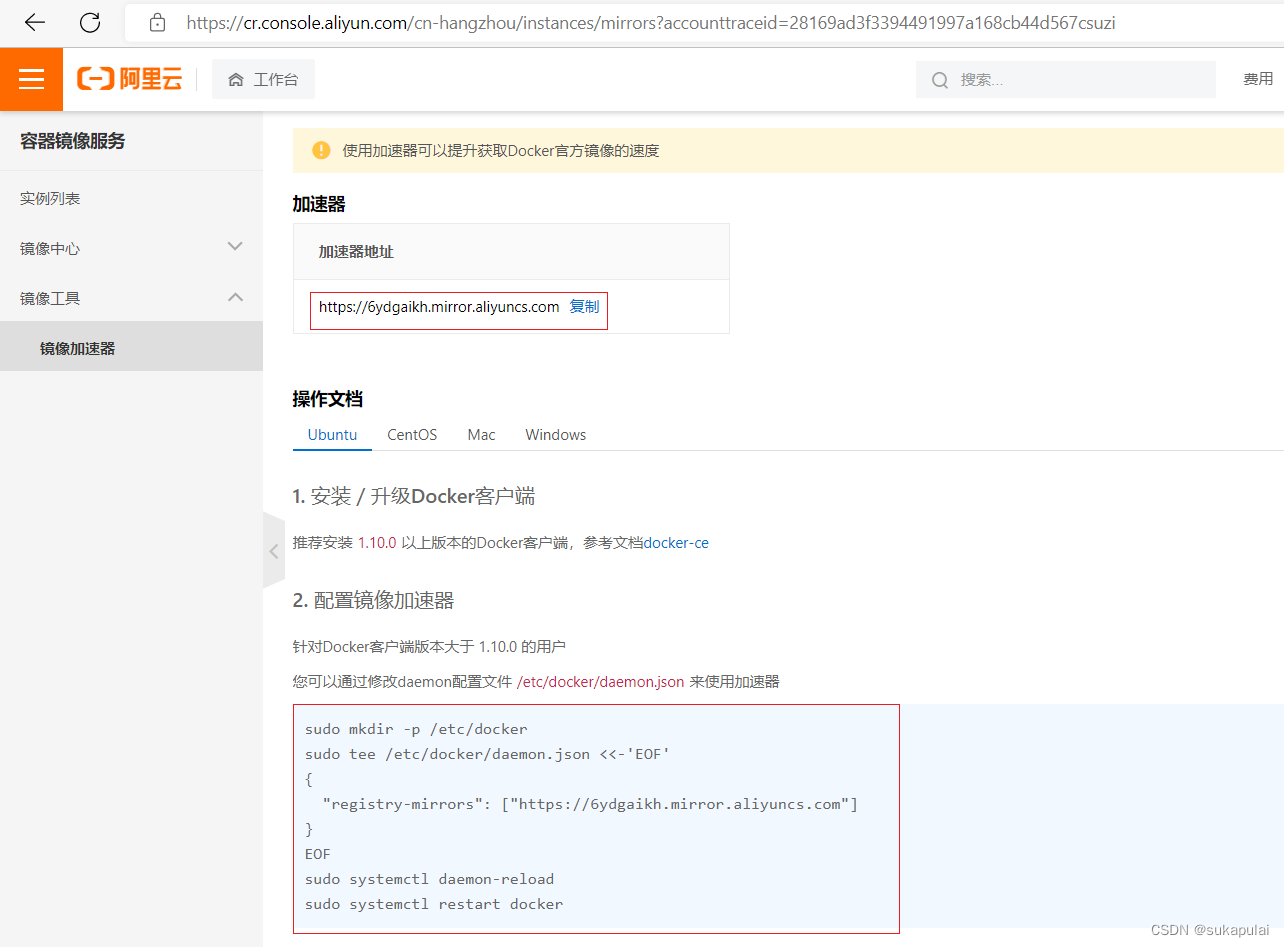
Task: Click the 'sudo tee /etc/docker/daemon.json' line
Action: click(487, 754)
